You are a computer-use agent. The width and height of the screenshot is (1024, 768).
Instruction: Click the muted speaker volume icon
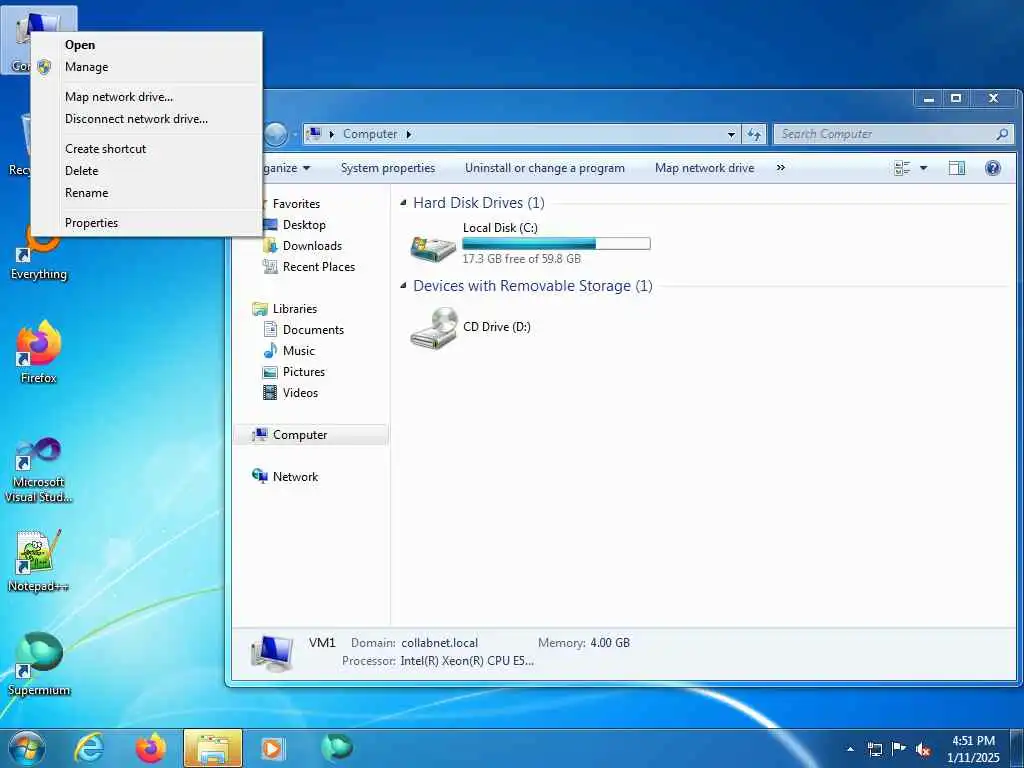click(x=923, y=750)
